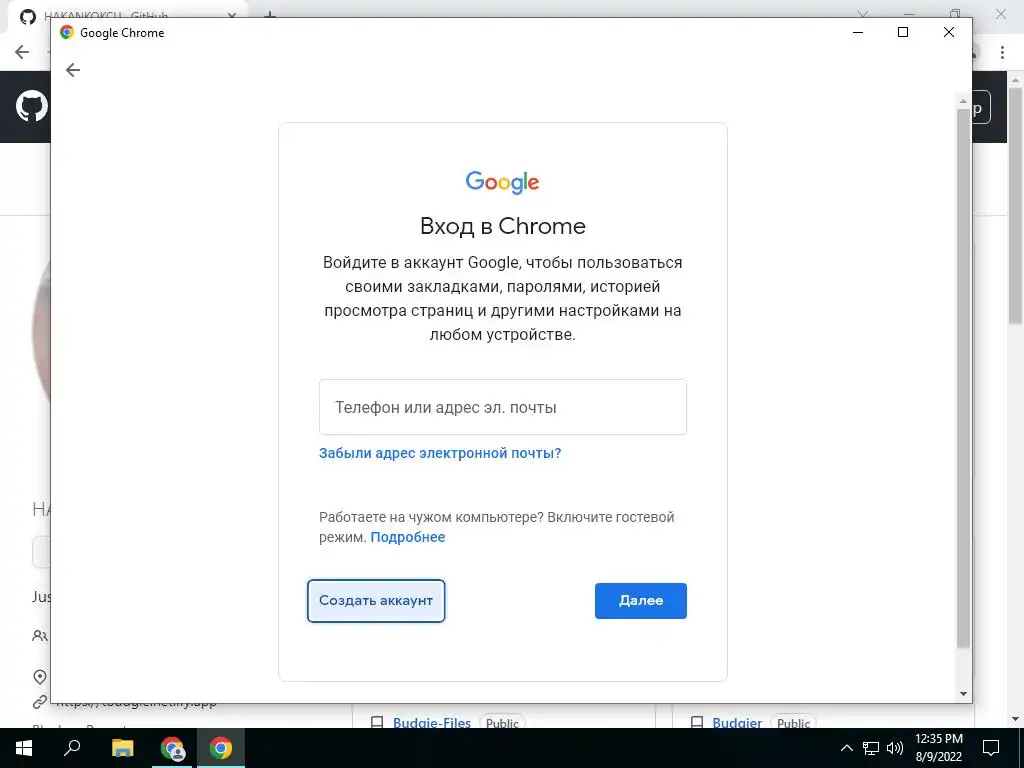Open 'Забыли адрес электронной почты?' link

coord(440,453)
